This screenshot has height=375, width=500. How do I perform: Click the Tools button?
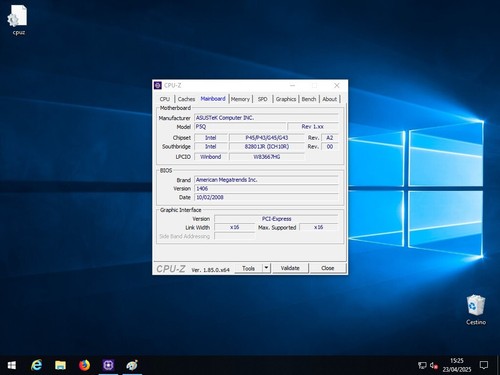[x=248, y=268]
